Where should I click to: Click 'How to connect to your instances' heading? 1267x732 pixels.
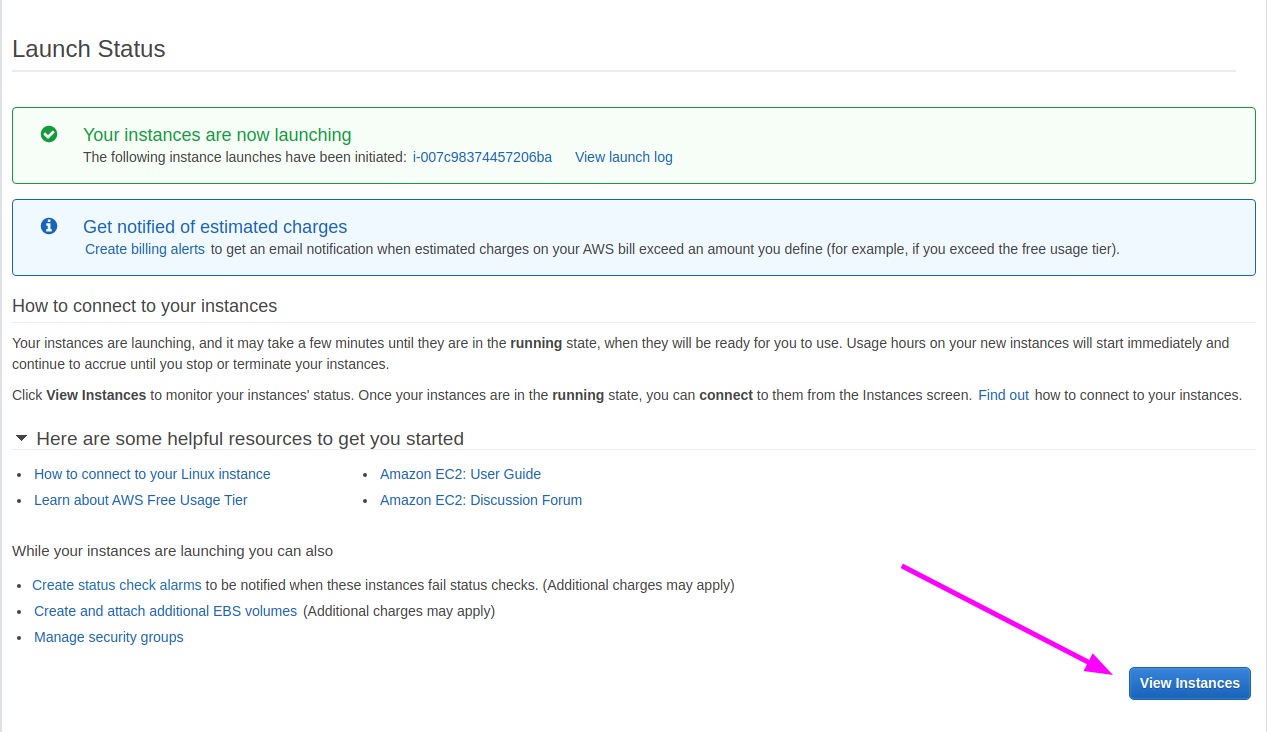coord(144,306)
